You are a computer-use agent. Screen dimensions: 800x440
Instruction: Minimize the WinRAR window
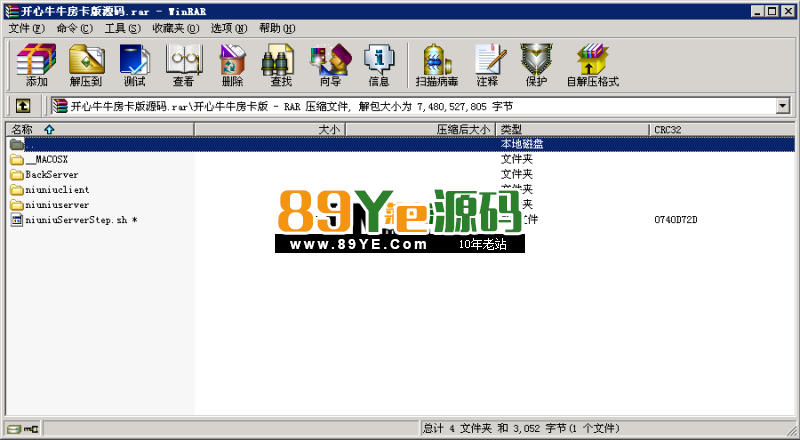click(x=758, y=11)
